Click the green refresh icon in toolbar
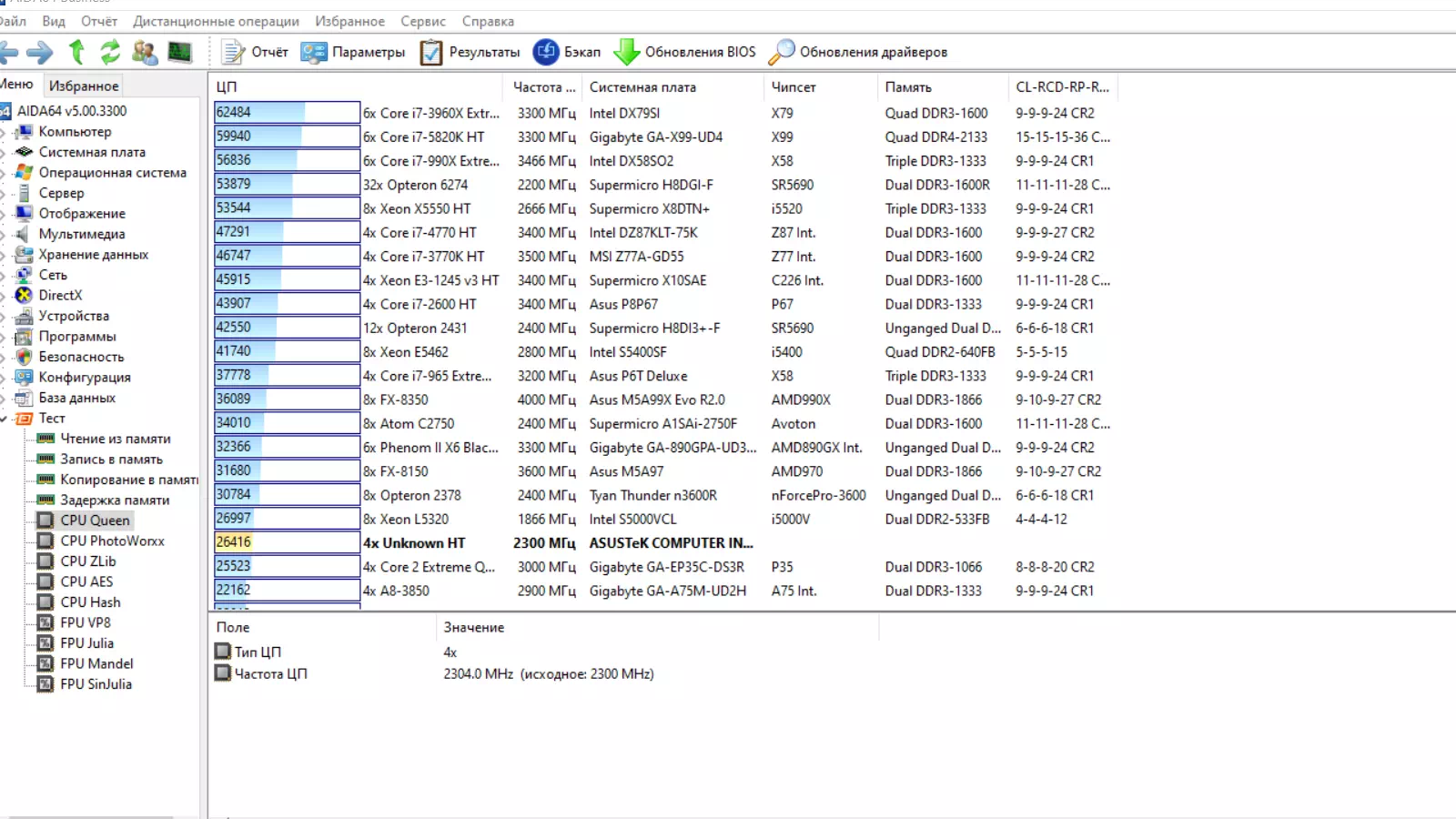Image resolution: width=1456 pixels, height=819 pixels. tap(109, 52)
